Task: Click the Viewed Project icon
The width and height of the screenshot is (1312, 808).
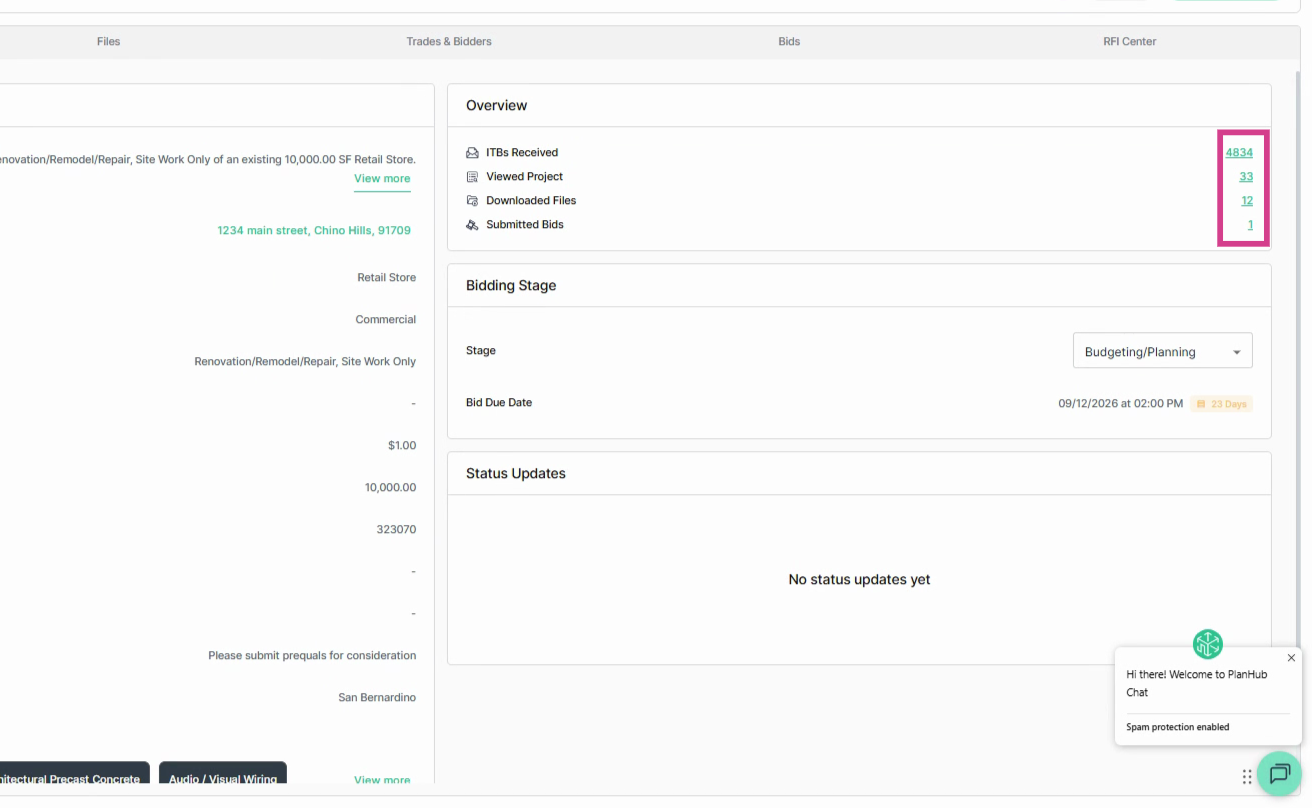Action: point(473,177)
